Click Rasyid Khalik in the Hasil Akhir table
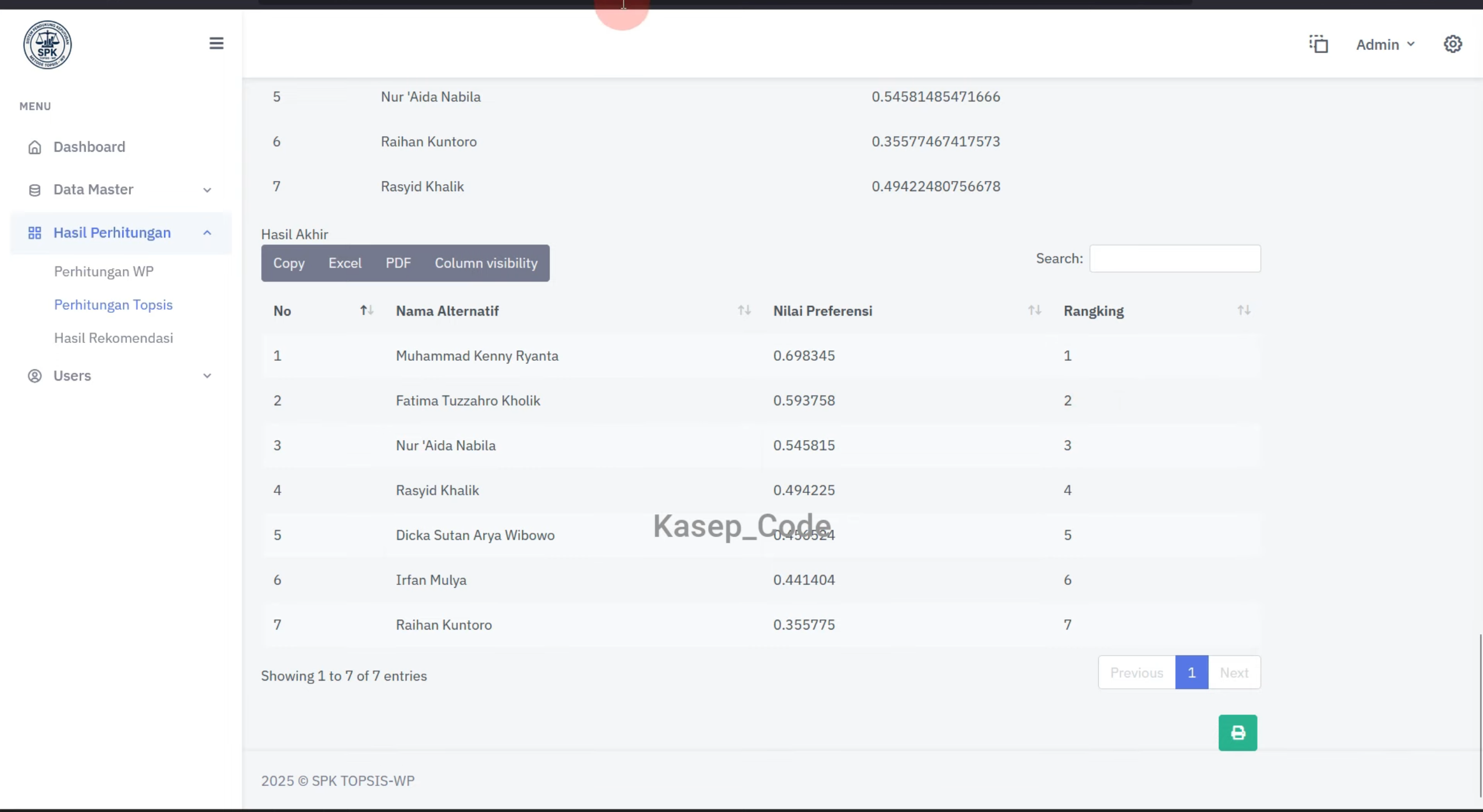 pos(437,491)
